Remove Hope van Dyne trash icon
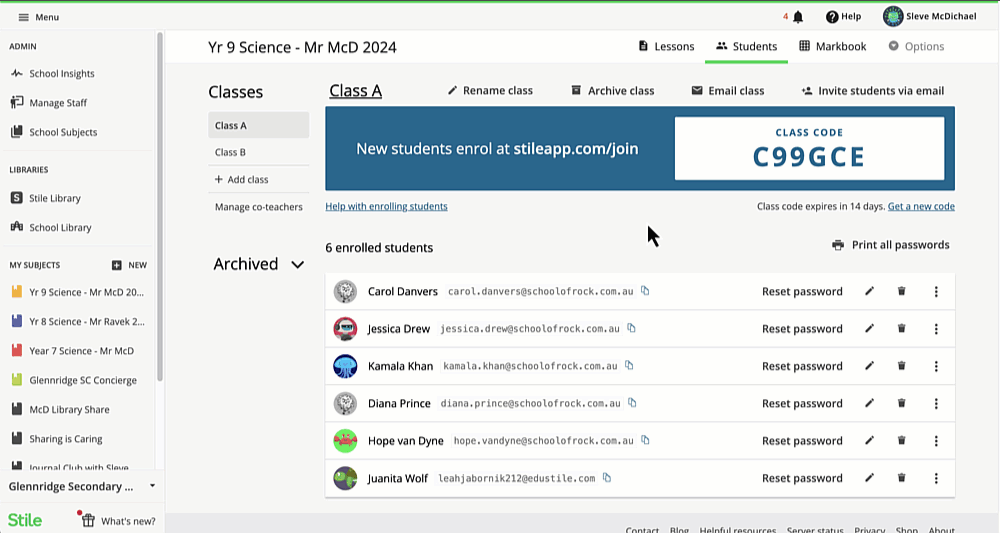The image size is (1000, 533). tap(902, 441)
